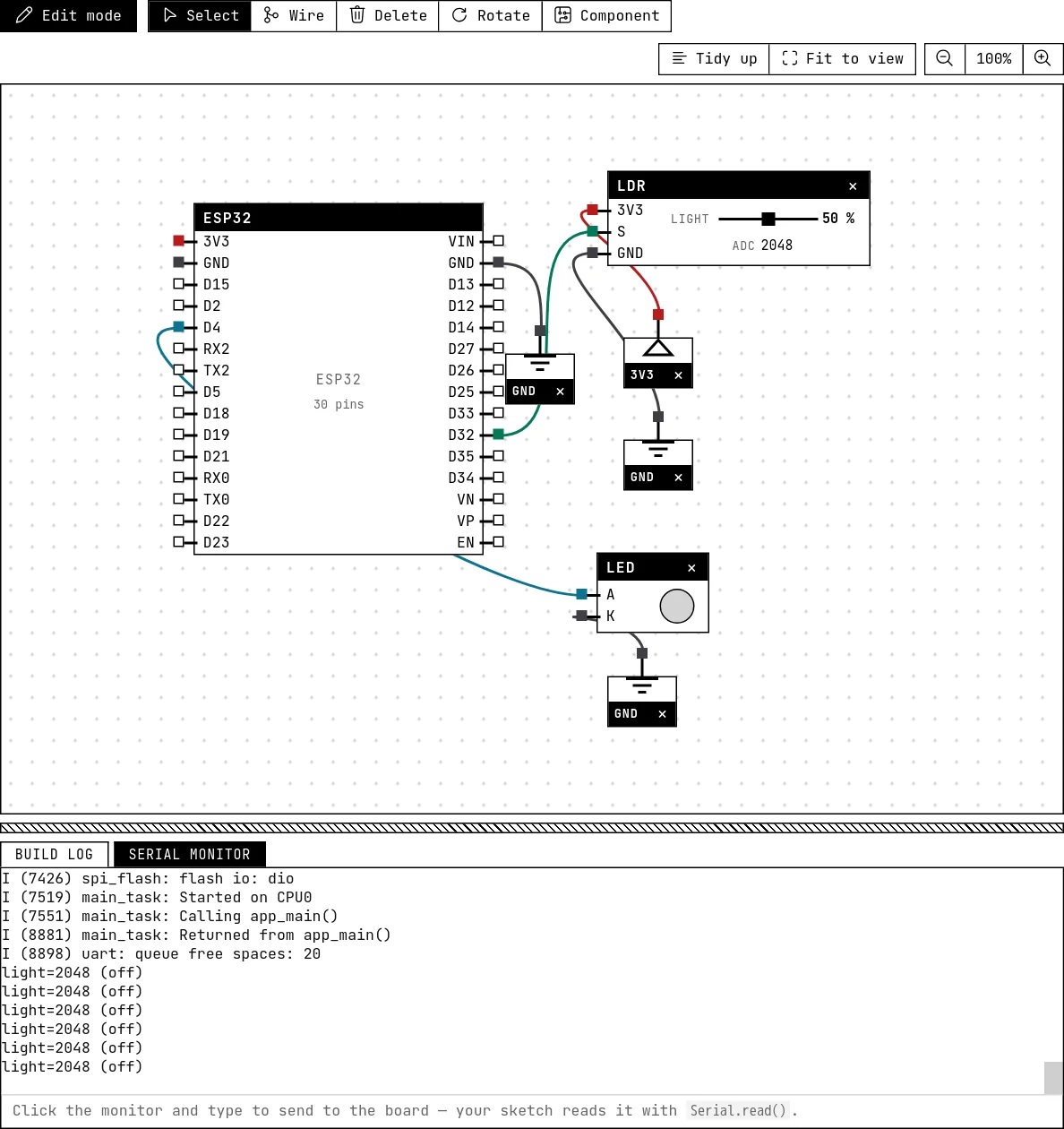The width and height of the screenshot is (1064, 1129).
Task: Click the zoom out magnifier icon
Action: (944, 58)
